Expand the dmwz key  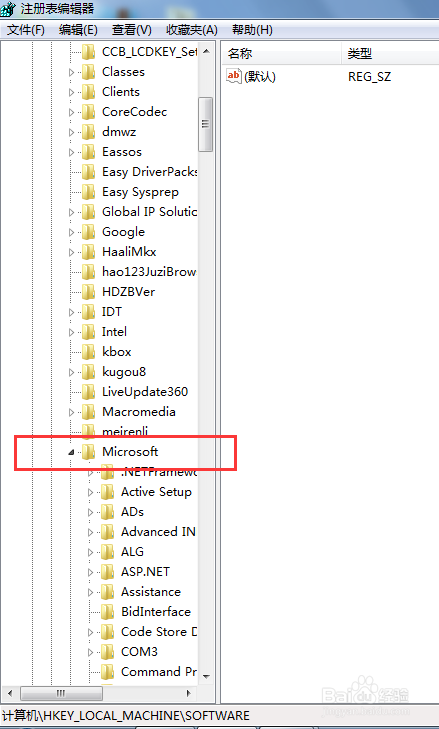pyautogui.click(x=71, y=132)
